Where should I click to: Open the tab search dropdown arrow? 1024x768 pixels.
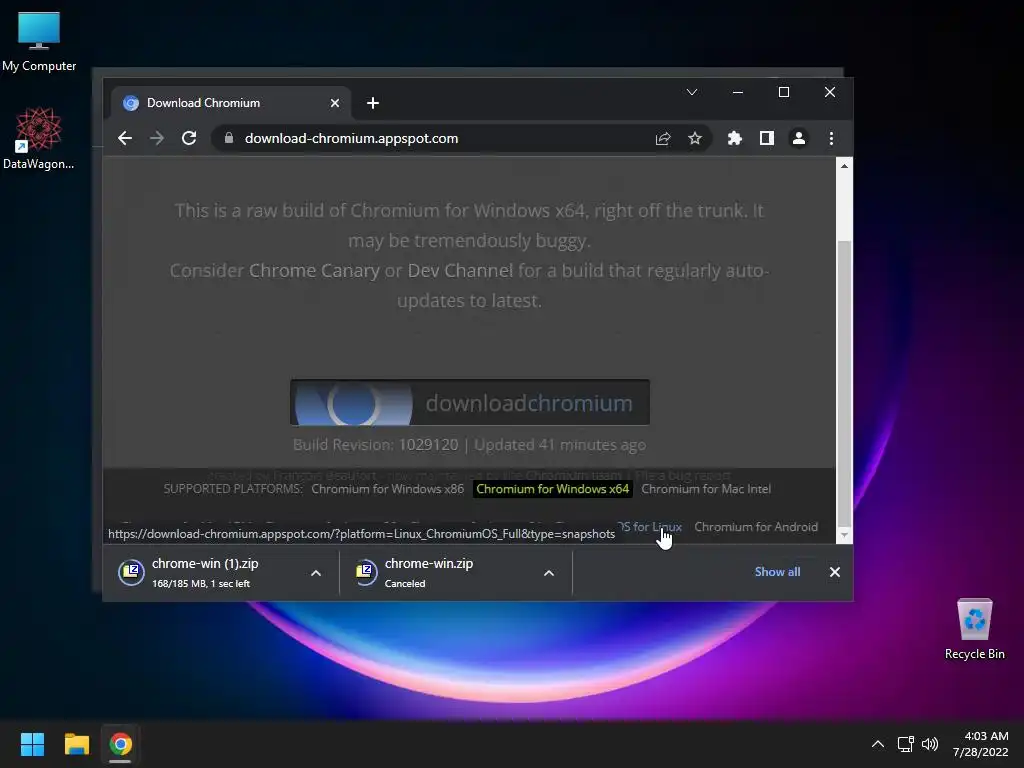click(x=692, y=92)
